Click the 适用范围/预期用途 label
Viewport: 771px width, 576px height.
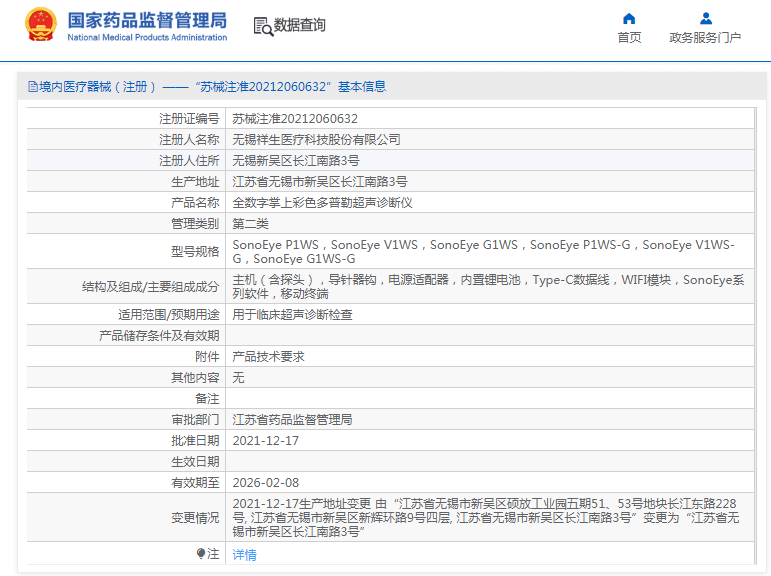tap(169, 315)
